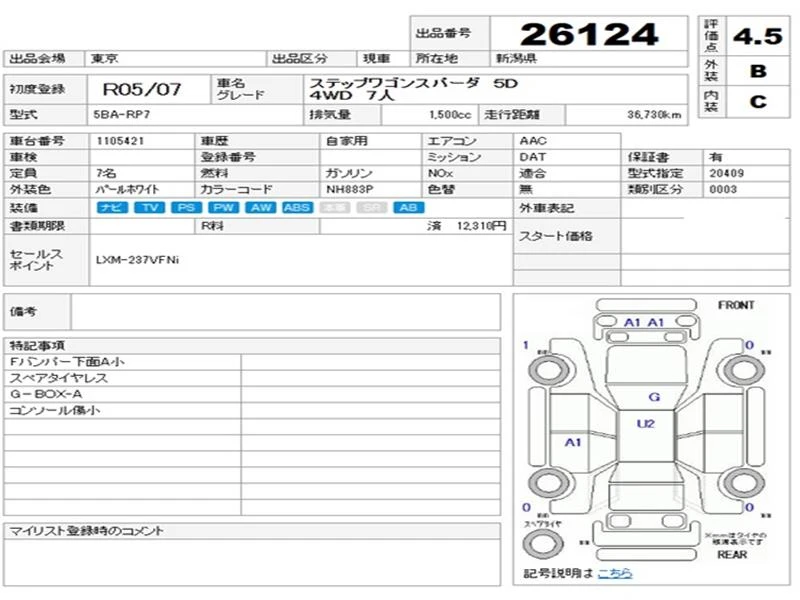Image resolution: width=800 pixels, height=600 pixels.
Task: Click the empty 備考 remarks field
Action: click(x=286, y=312)
